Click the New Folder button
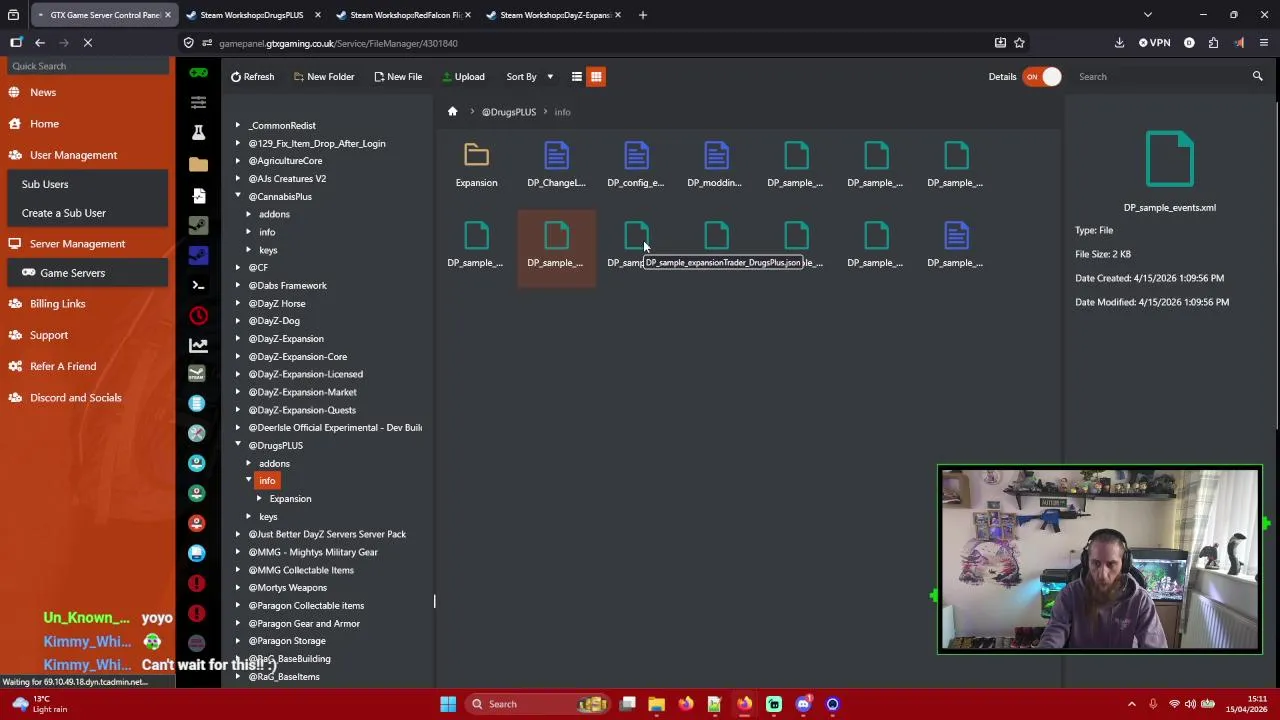Screen dimensions: 1280x720 [323, 77]
